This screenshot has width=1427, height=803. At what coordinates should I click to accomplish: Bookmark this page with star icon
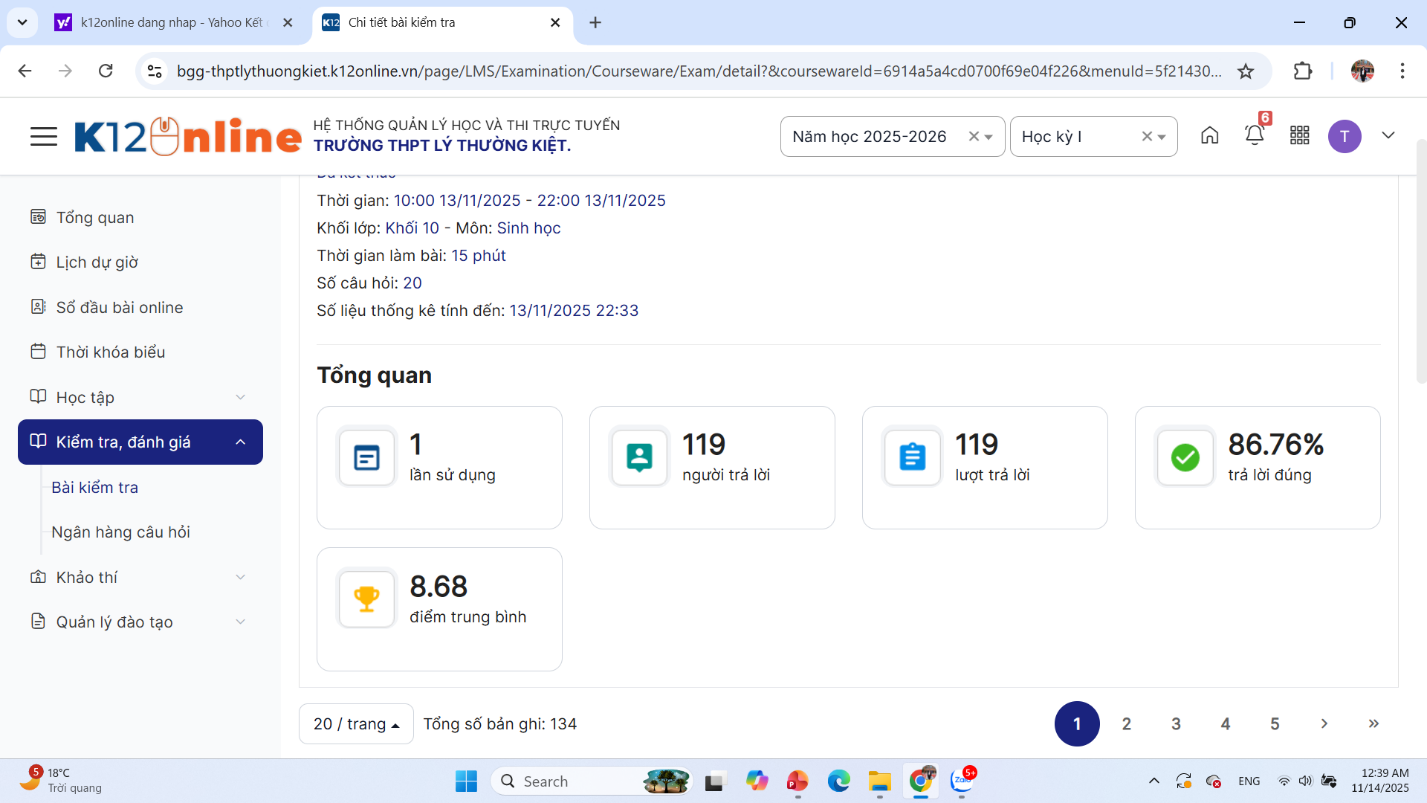click(x=1245, y=71)
